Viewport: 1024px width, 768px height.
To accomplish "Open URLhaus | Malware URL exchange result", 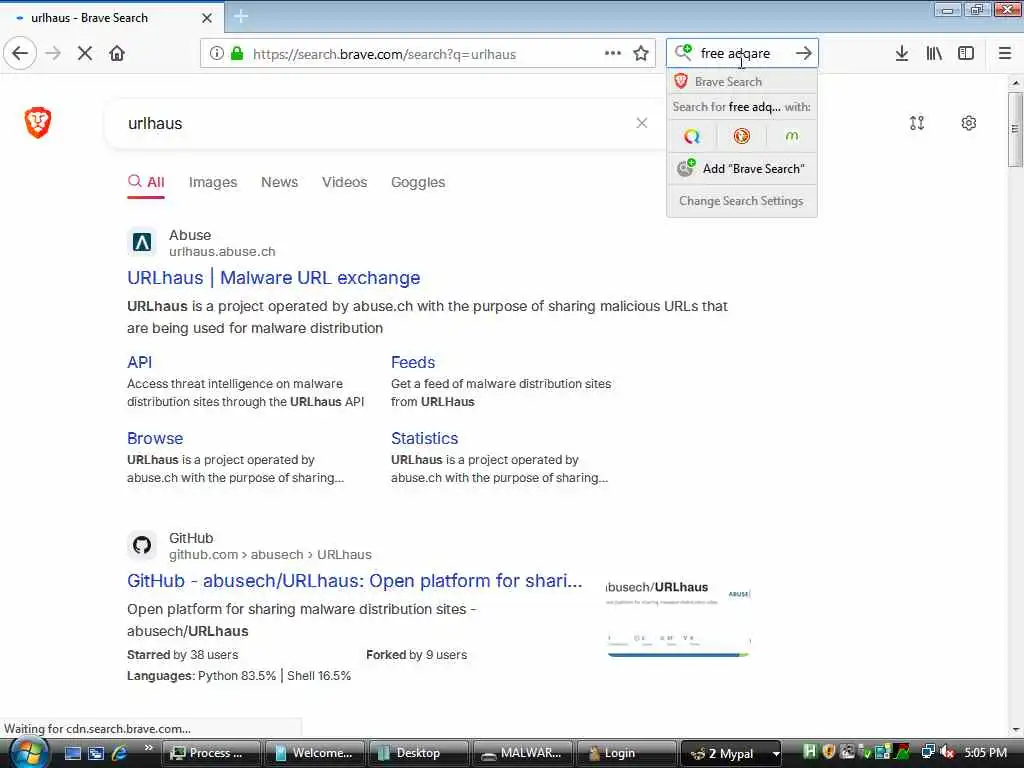I will click(x=274, y=278).
